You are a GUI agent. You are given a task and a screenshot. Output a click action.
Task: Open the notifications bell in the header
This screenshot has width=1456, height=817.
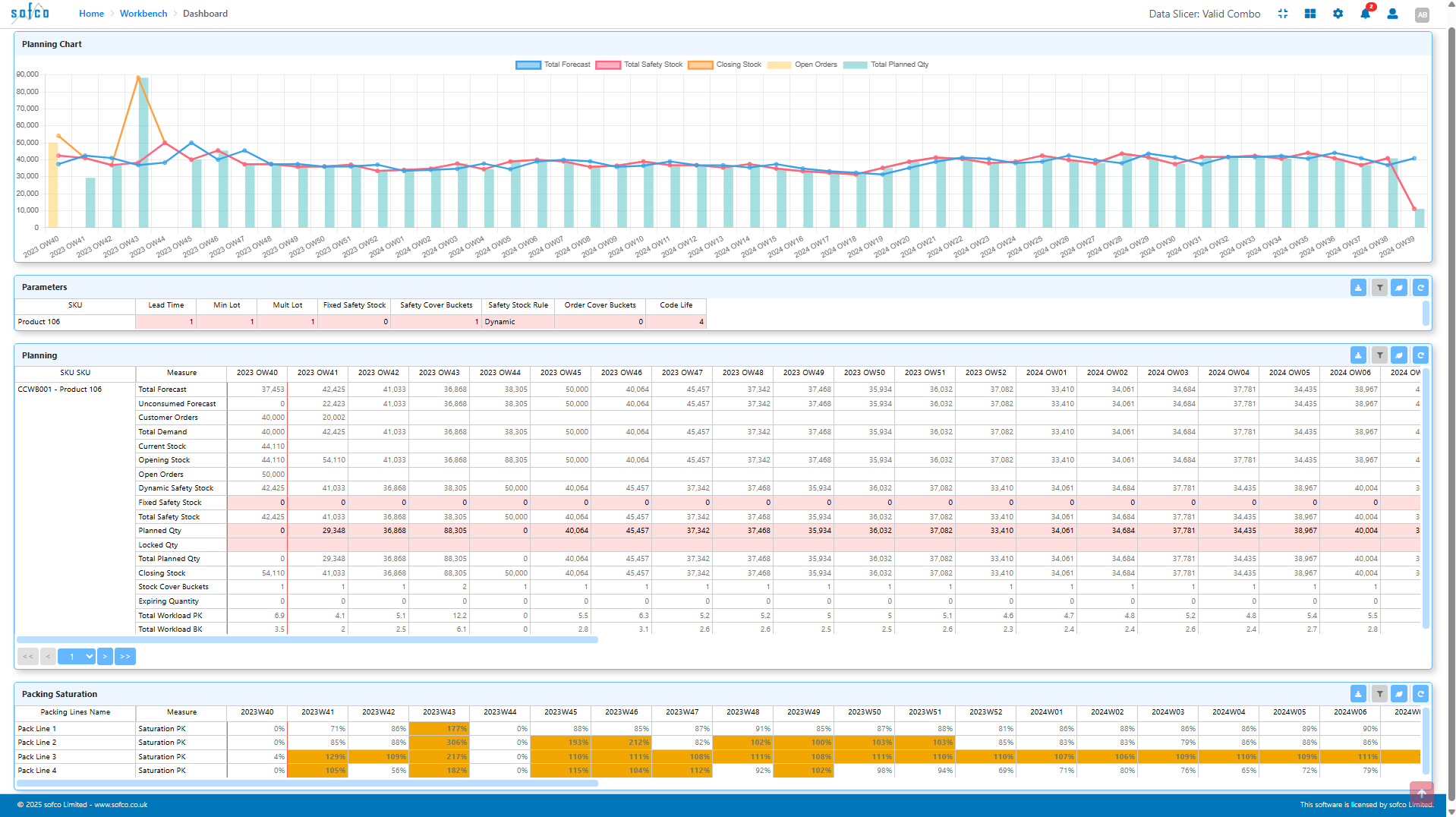click(x=1365, y=14)
